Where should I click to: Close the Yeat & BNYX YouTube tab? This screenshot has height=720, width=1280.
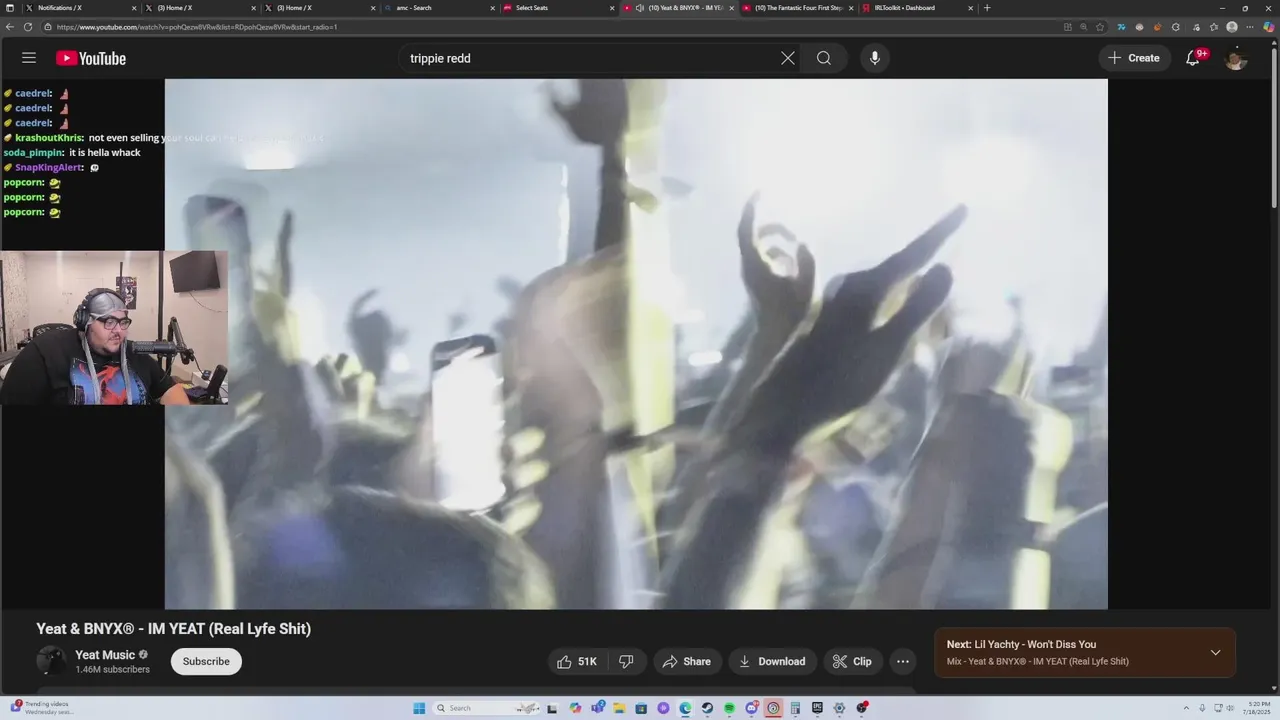click(732, 8)
